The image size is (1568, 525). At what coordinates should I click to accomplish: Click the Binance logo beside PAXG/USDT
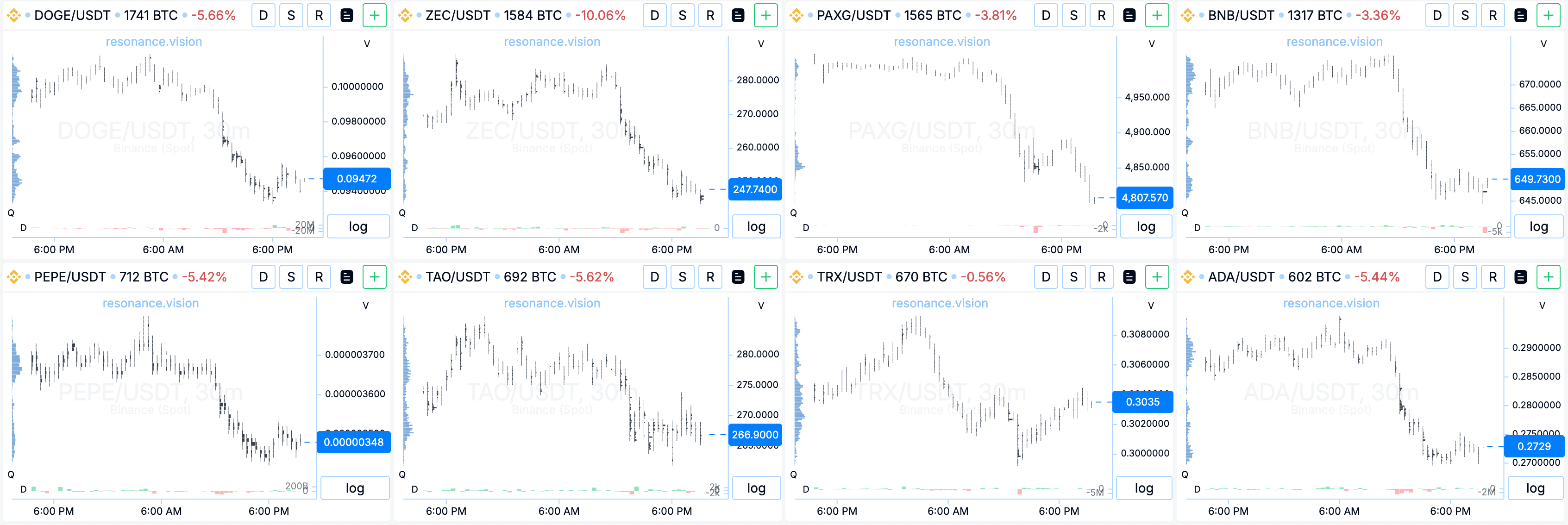(796, 16)
